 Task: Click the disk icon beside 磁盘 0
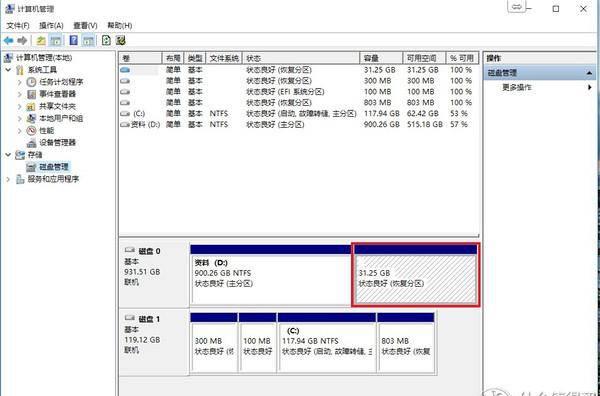[x=130, y=251]
